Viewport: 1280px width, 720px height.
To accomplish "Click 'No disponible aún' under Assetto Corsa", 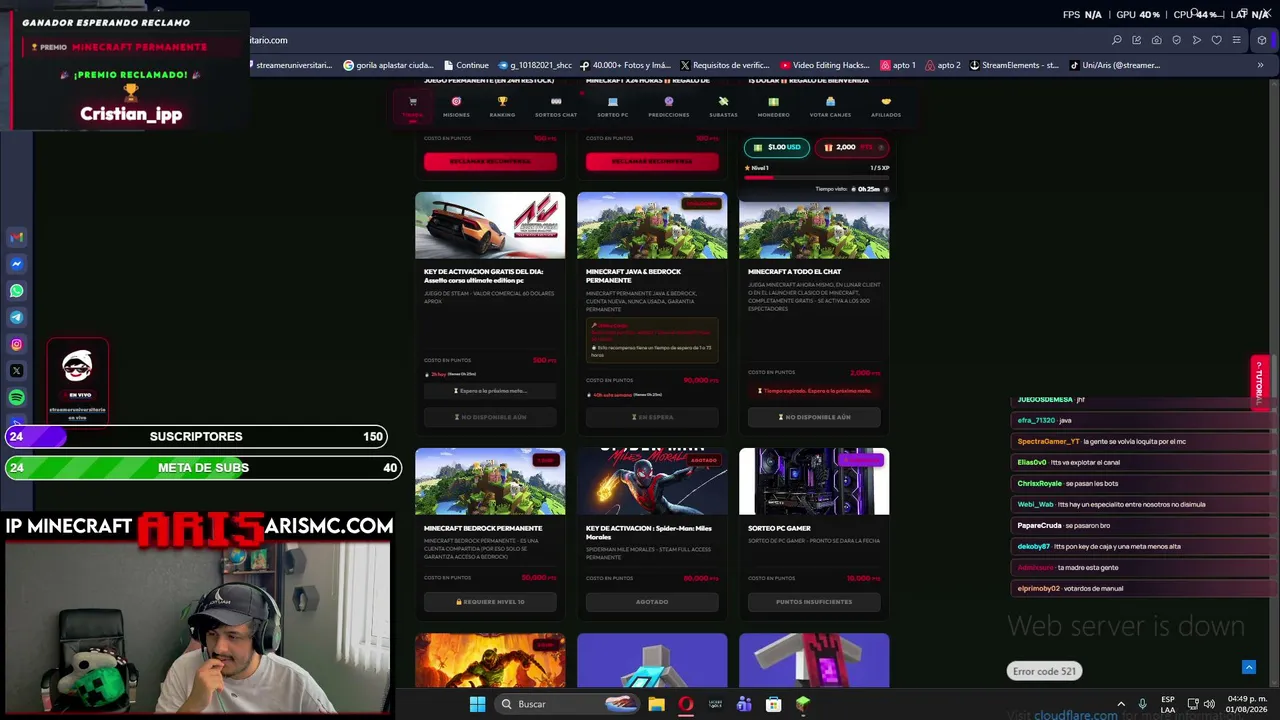I will click(490, 417).
